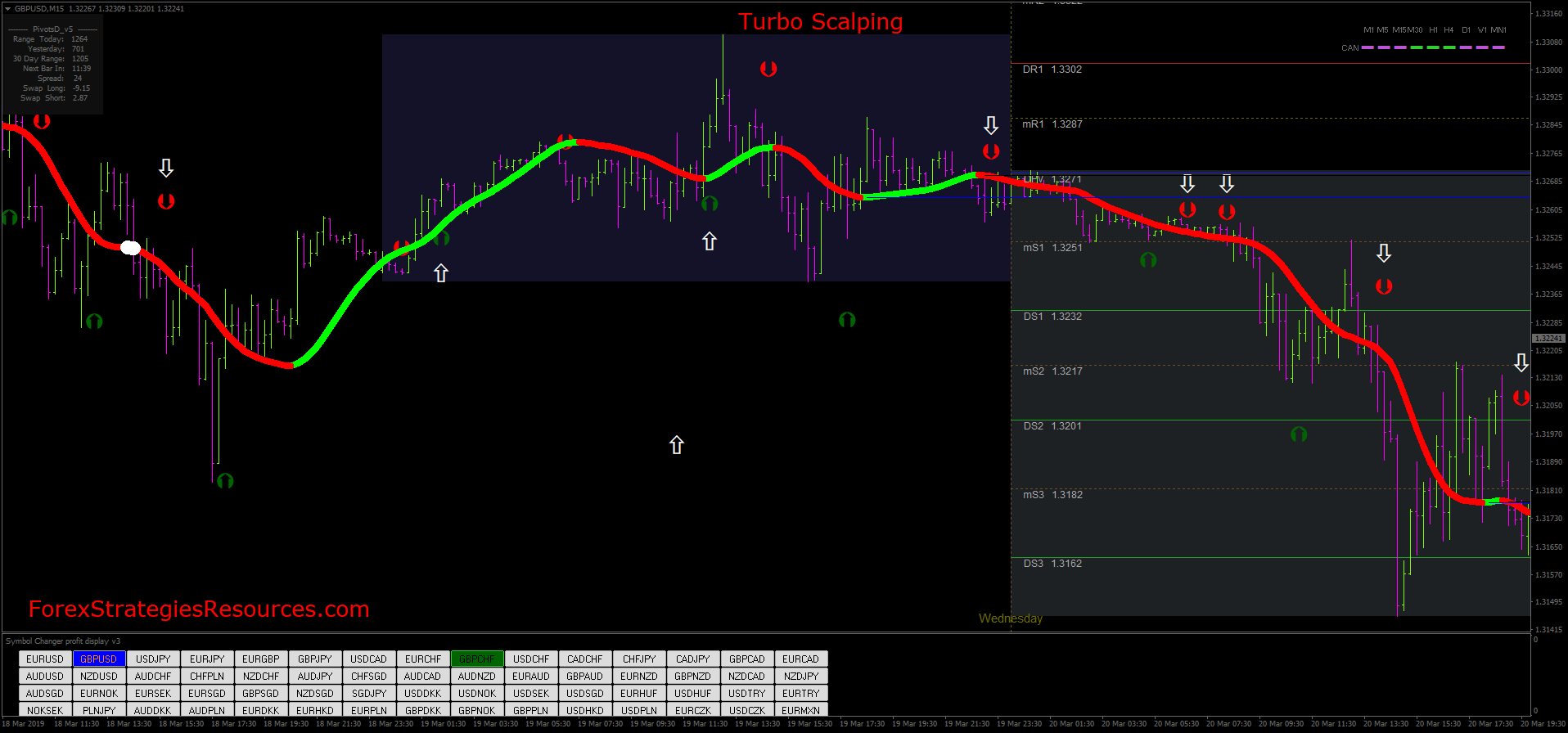This screenshot has width=1568, height=733.
Task: Select EURAUD pair button
Action: point(531,677)
